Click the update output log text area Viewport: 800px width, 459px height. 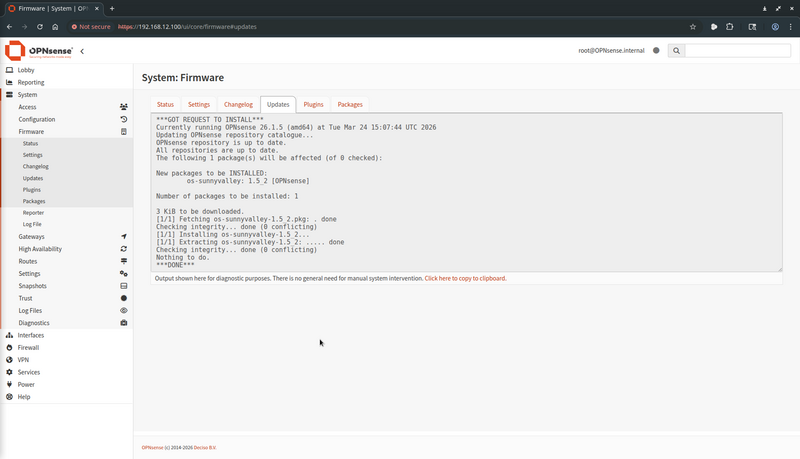[x=466, y=193]
